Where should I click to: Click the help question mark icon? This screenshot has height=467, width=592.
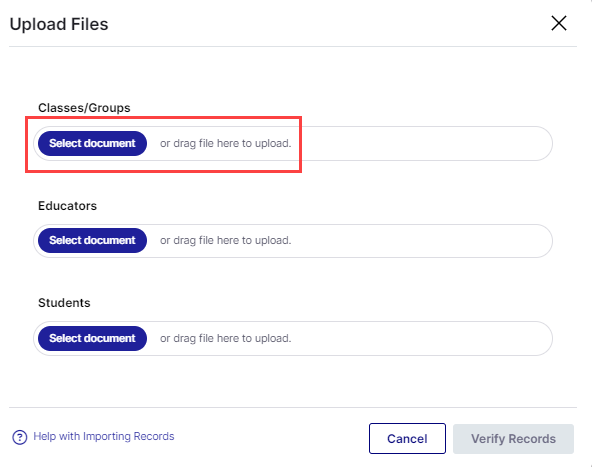[20, 438]
